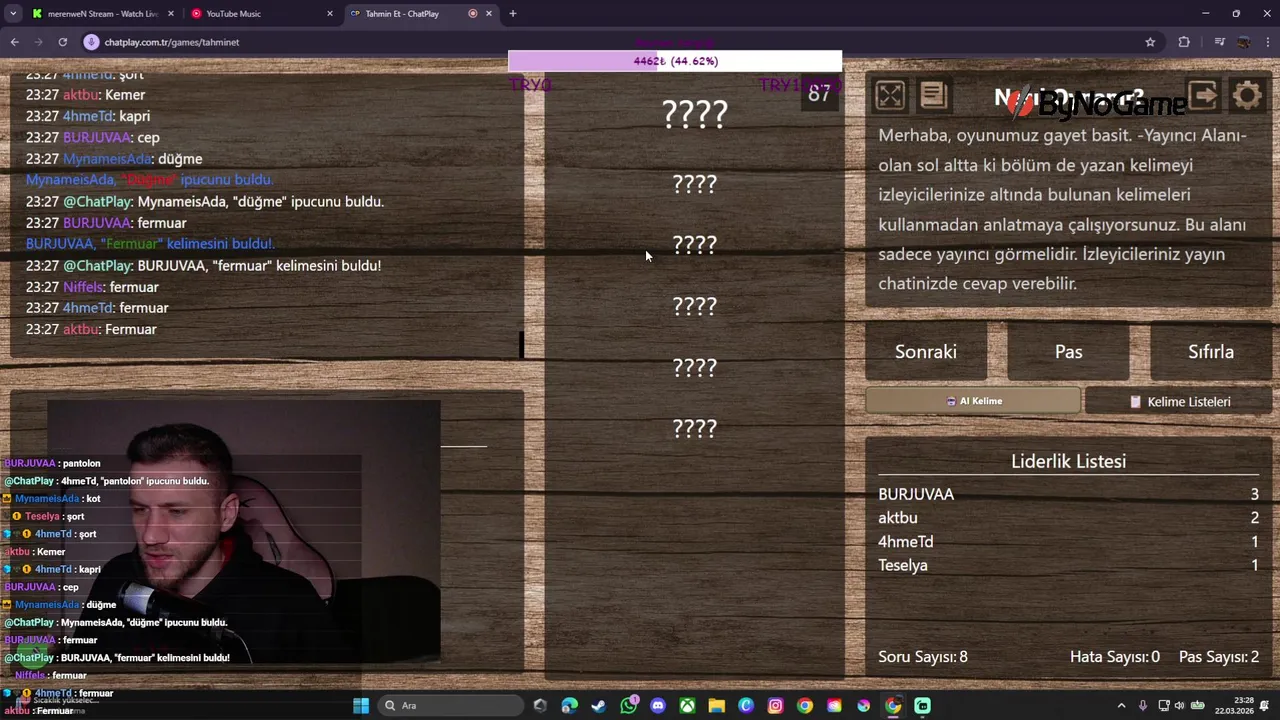Screen dimensions: 1280x720
Task: Open the Xbox app from the taskbar
Action: click(x=687, y=705)
